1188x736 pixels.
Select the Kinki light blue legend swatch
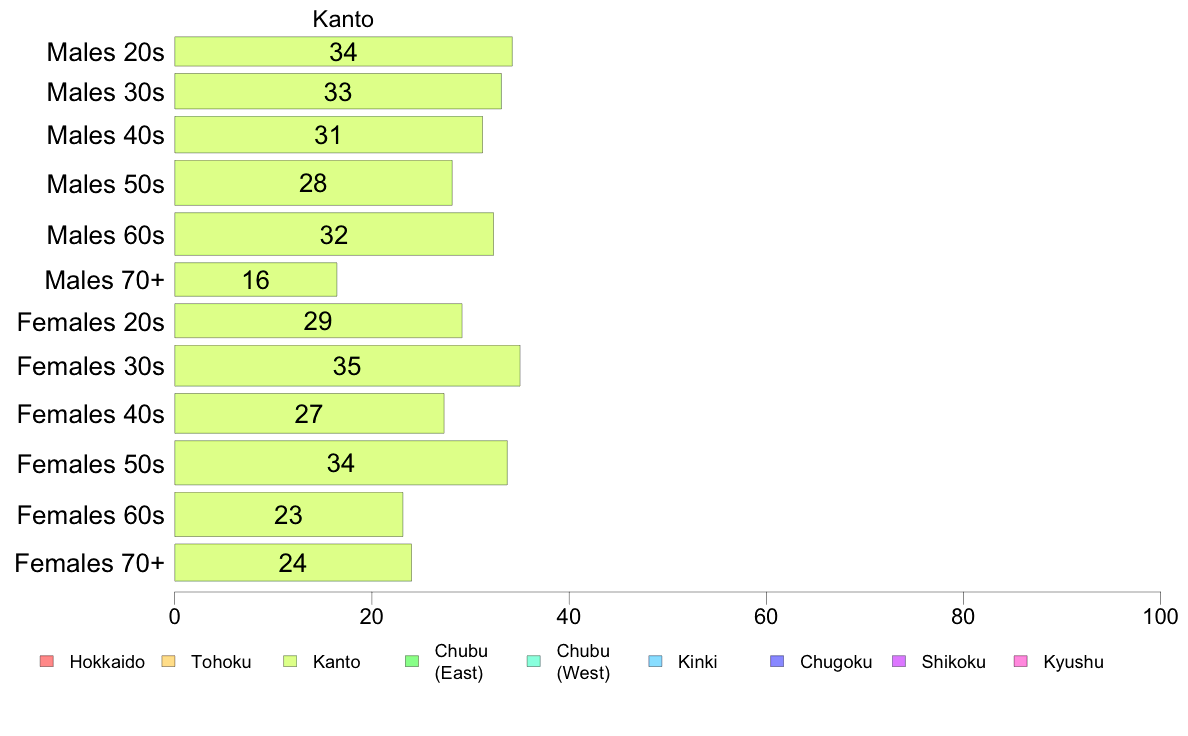pos(655,661)
